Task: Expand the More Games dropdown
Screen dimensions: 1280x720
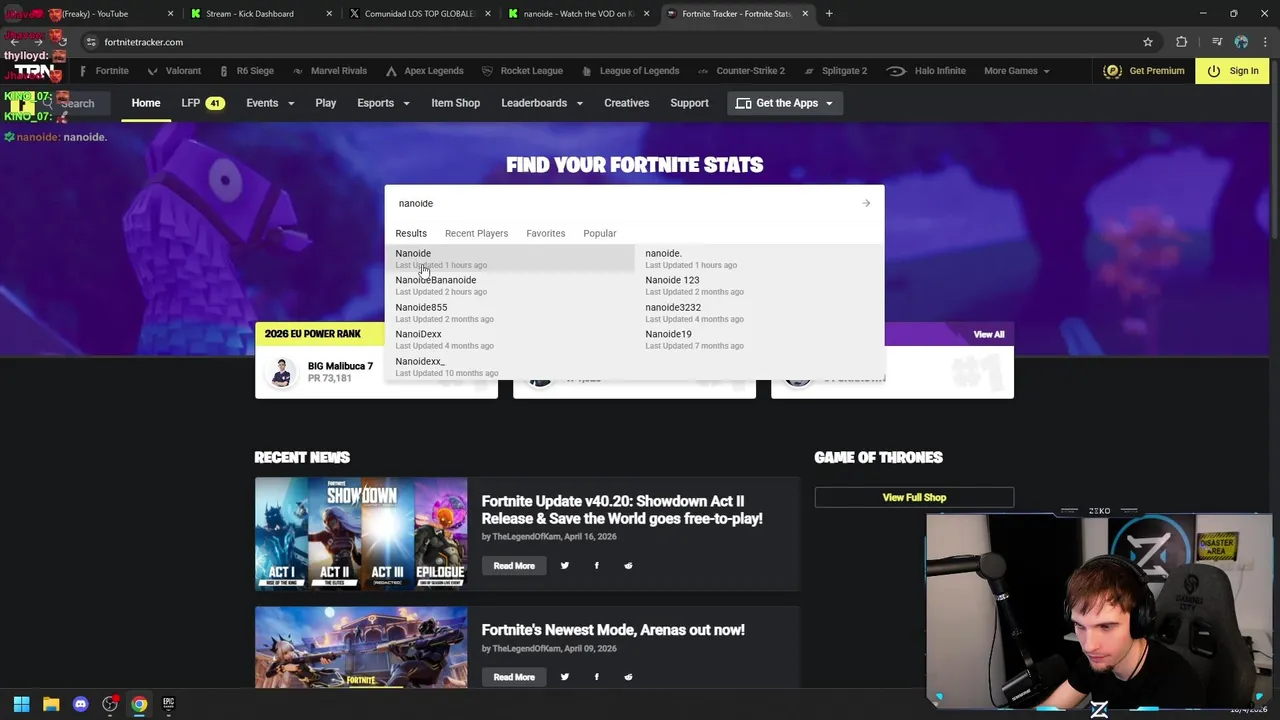Action: coord(1017,71)
